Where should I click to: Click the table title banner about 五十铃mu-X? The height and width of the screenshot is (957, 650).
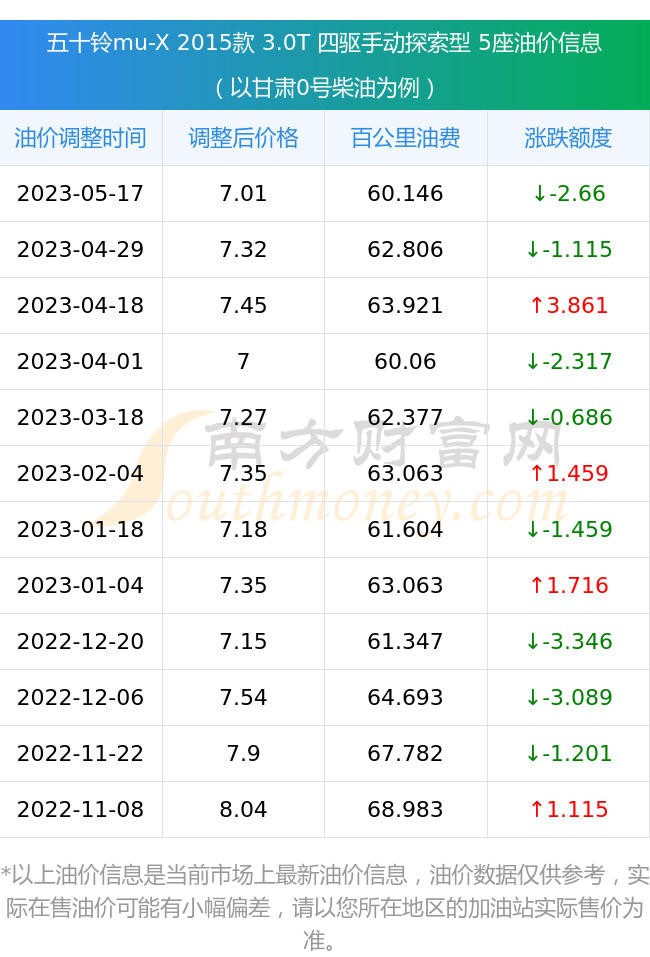coord(325,65)
